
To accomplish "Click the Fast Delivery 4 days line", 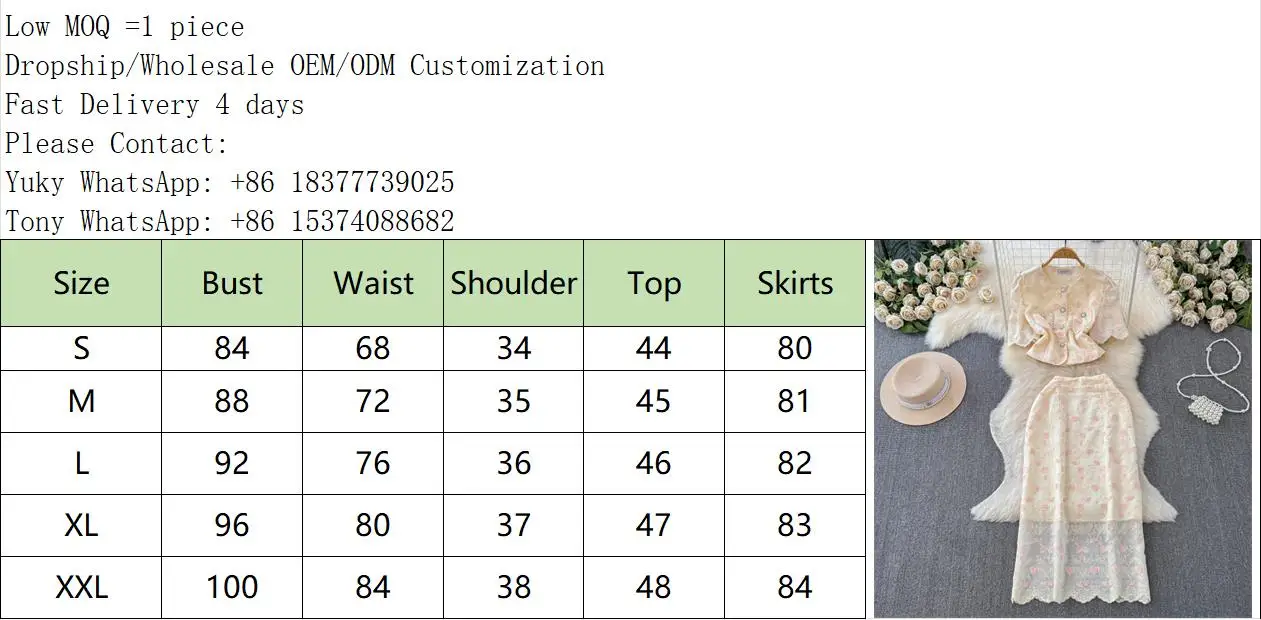I will pyautogui.click(x=154, y=105).
